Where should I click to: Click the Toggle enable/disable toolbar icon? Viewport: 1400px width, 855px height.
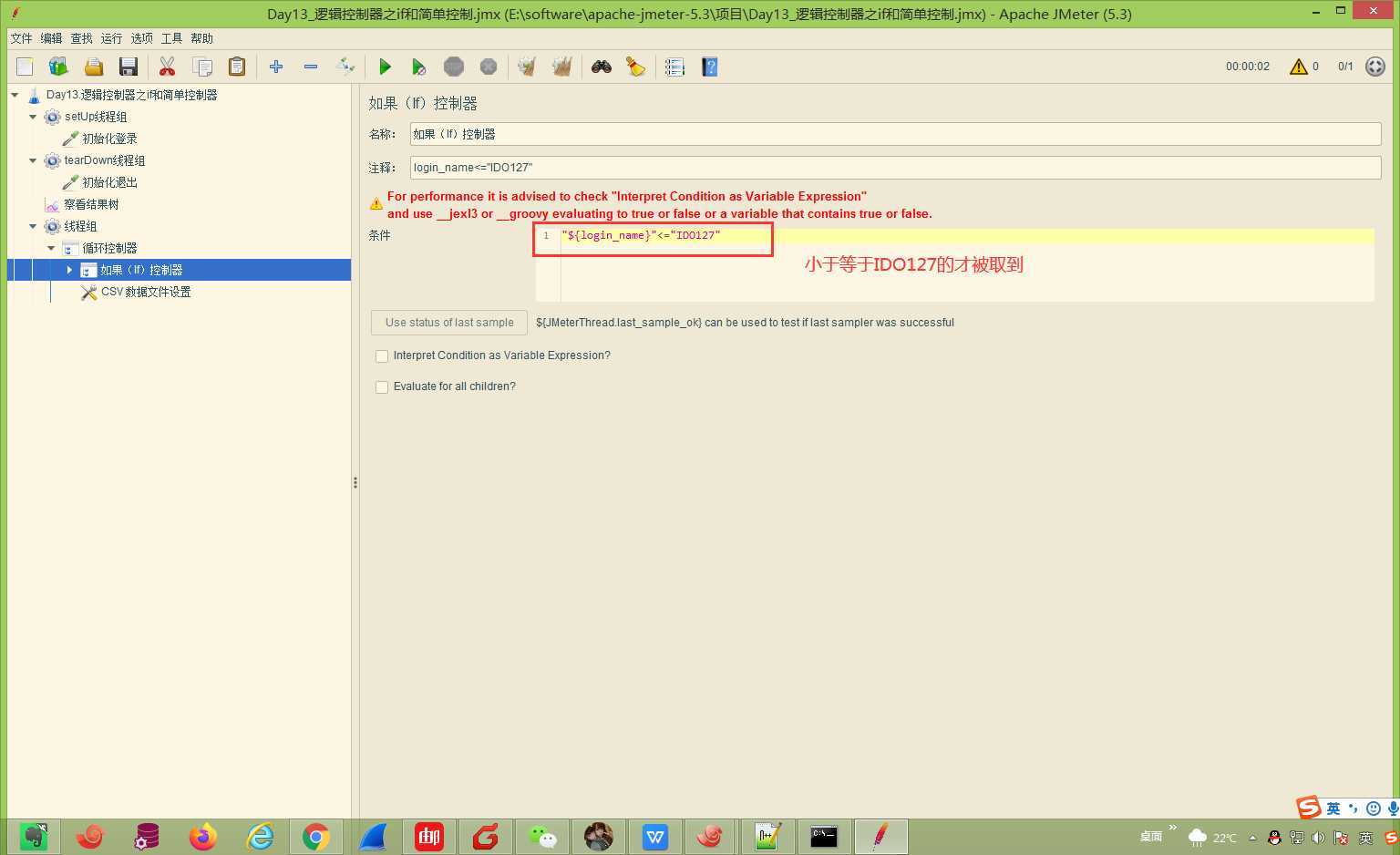click(345, 67)
